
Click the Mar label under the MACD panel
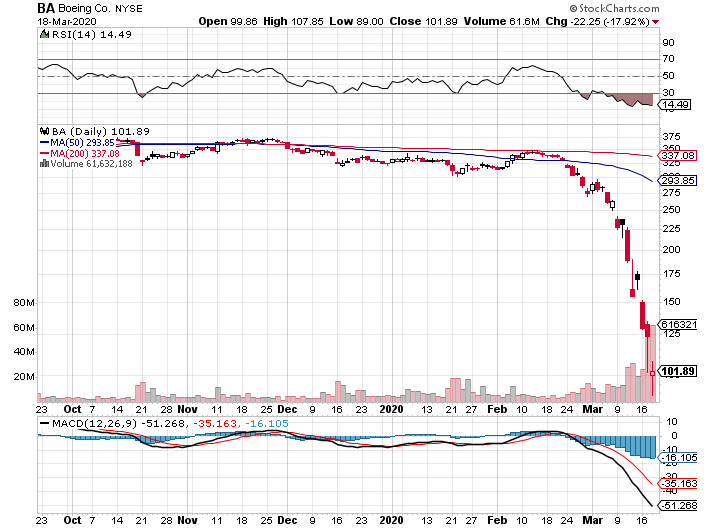pyautogui.click(x=592, y=520)
